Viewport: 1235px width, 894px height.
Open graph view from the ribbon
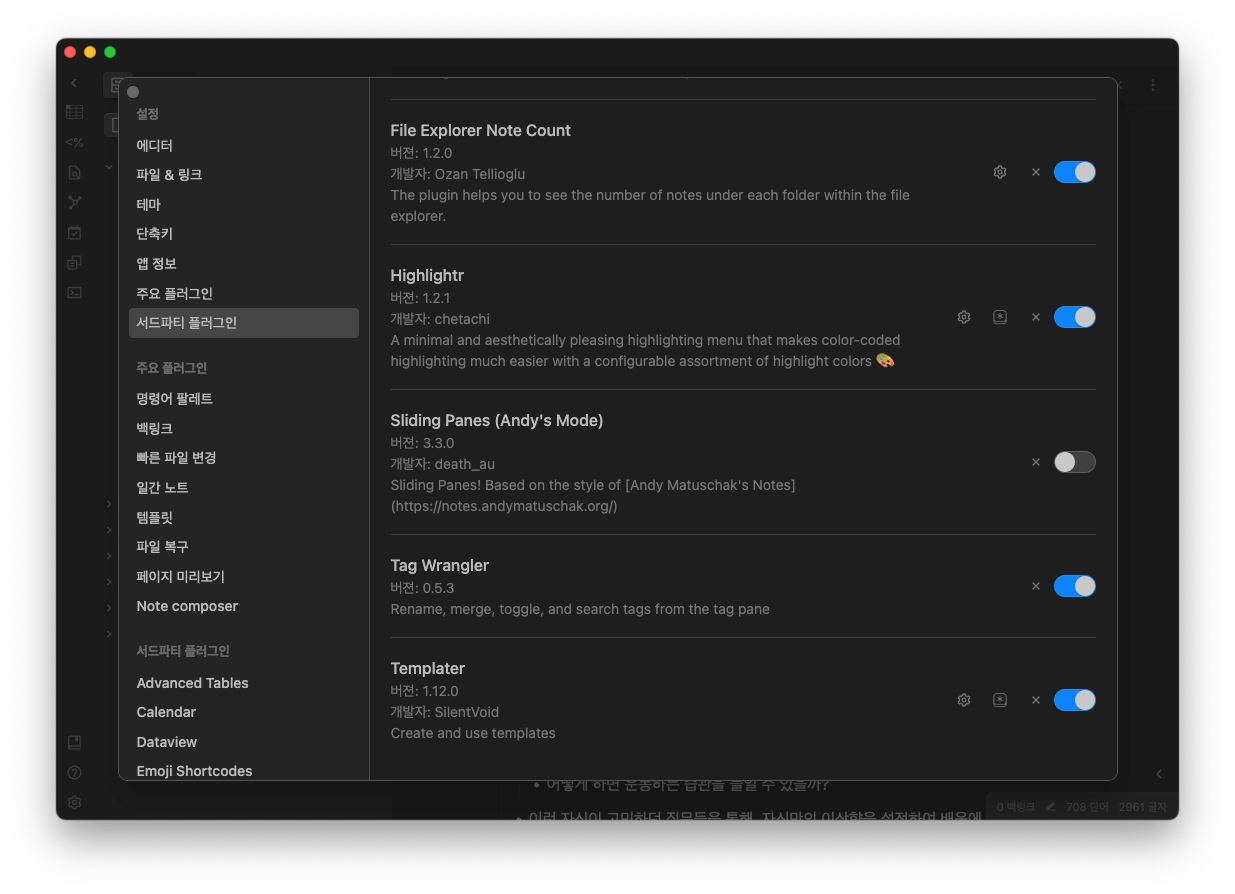point(74,202)
